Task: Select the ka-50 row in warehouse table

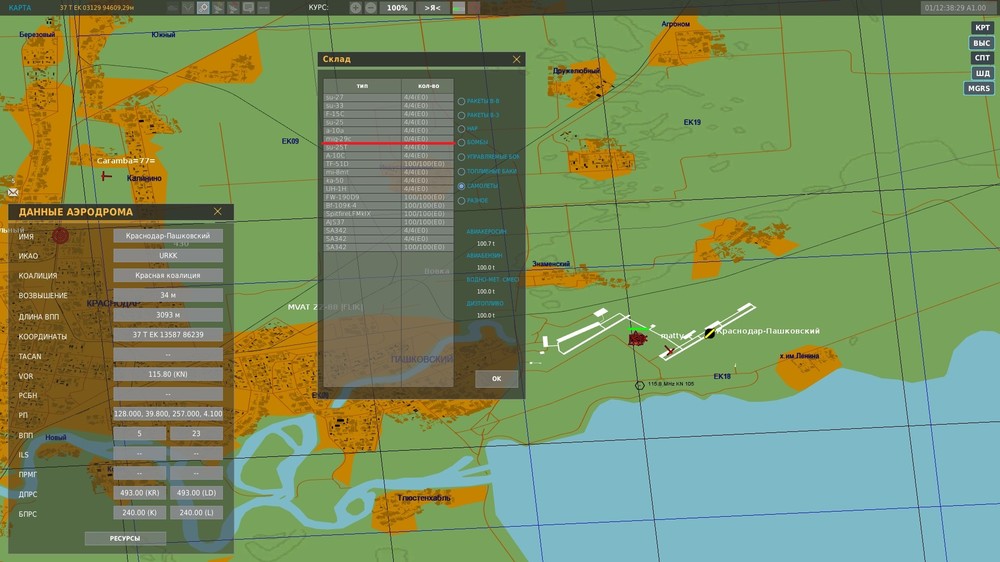Action: tap(388, 180)
